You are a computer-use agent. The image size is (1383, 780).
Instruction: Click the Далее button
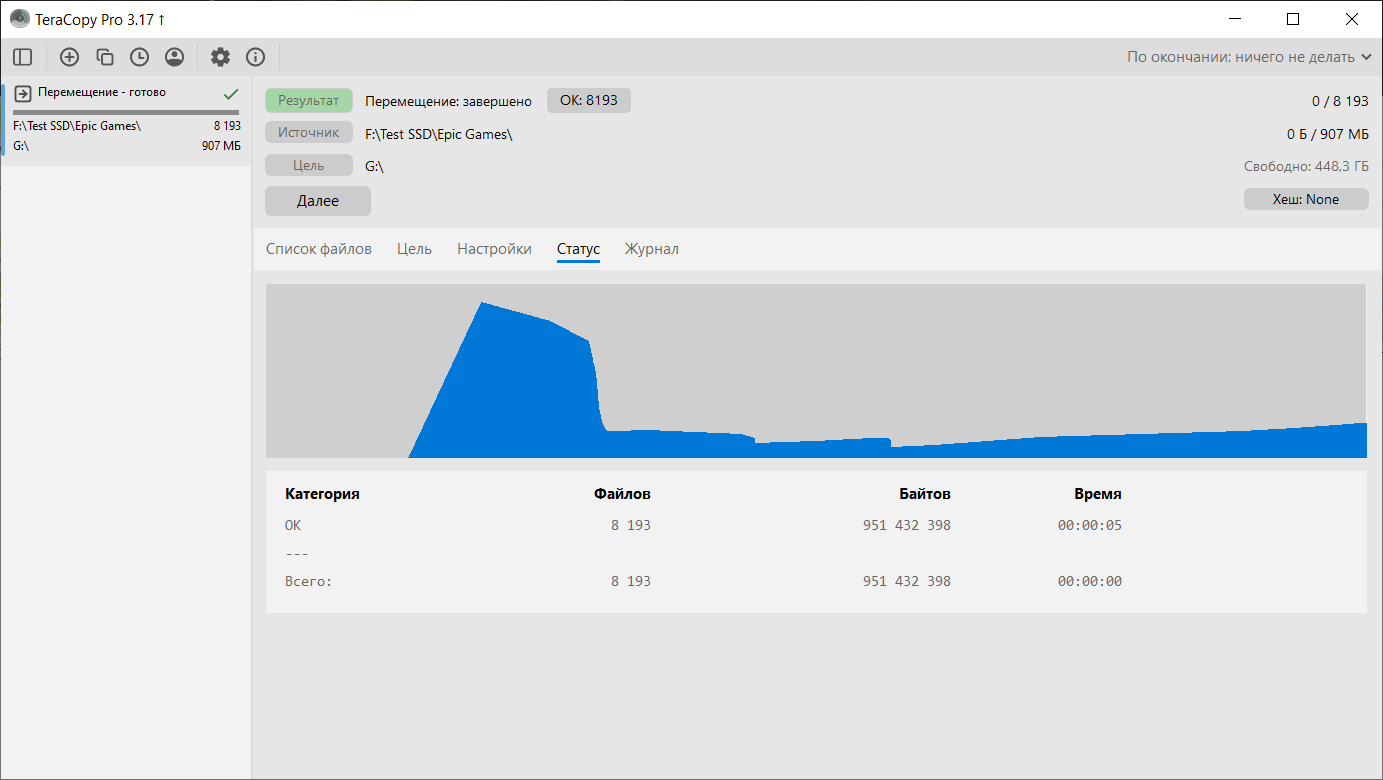point(318,201)
